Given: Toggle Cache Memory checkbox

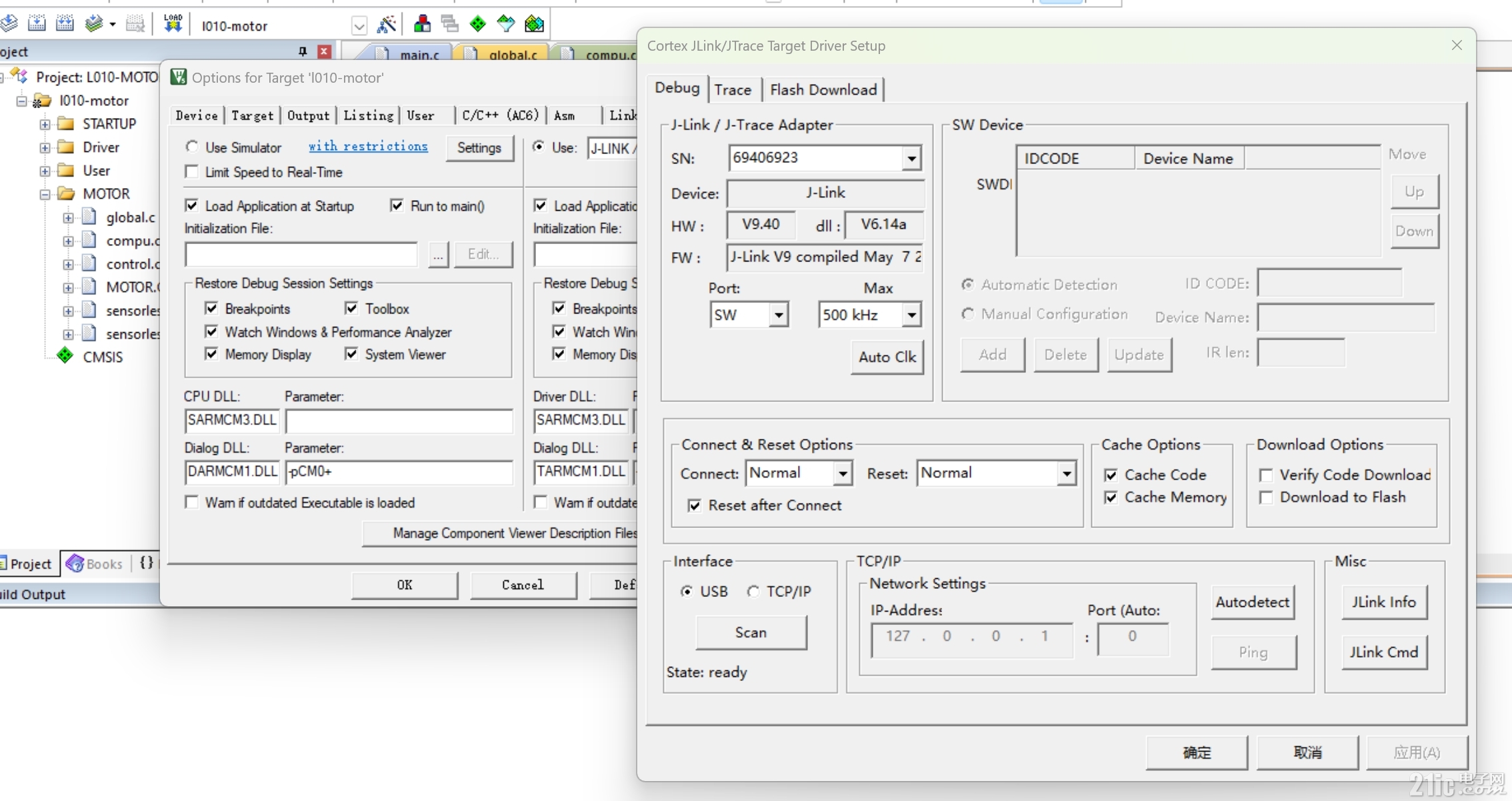Looking at the screenshot, I should (x=1111, y=498).
